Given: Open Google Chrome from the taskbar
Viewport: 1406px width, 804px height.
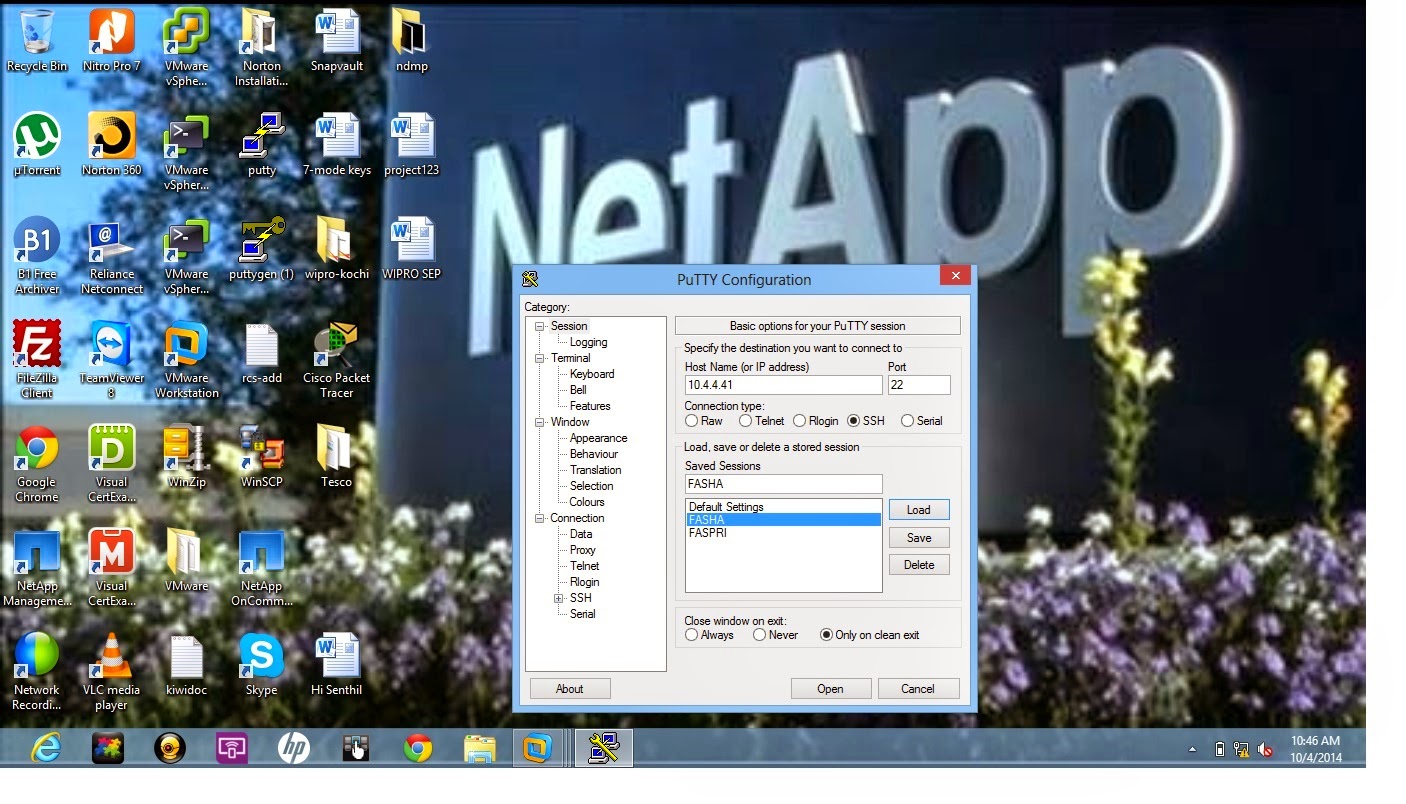Looking at the screenshot, I should click(x=417, y=746).
